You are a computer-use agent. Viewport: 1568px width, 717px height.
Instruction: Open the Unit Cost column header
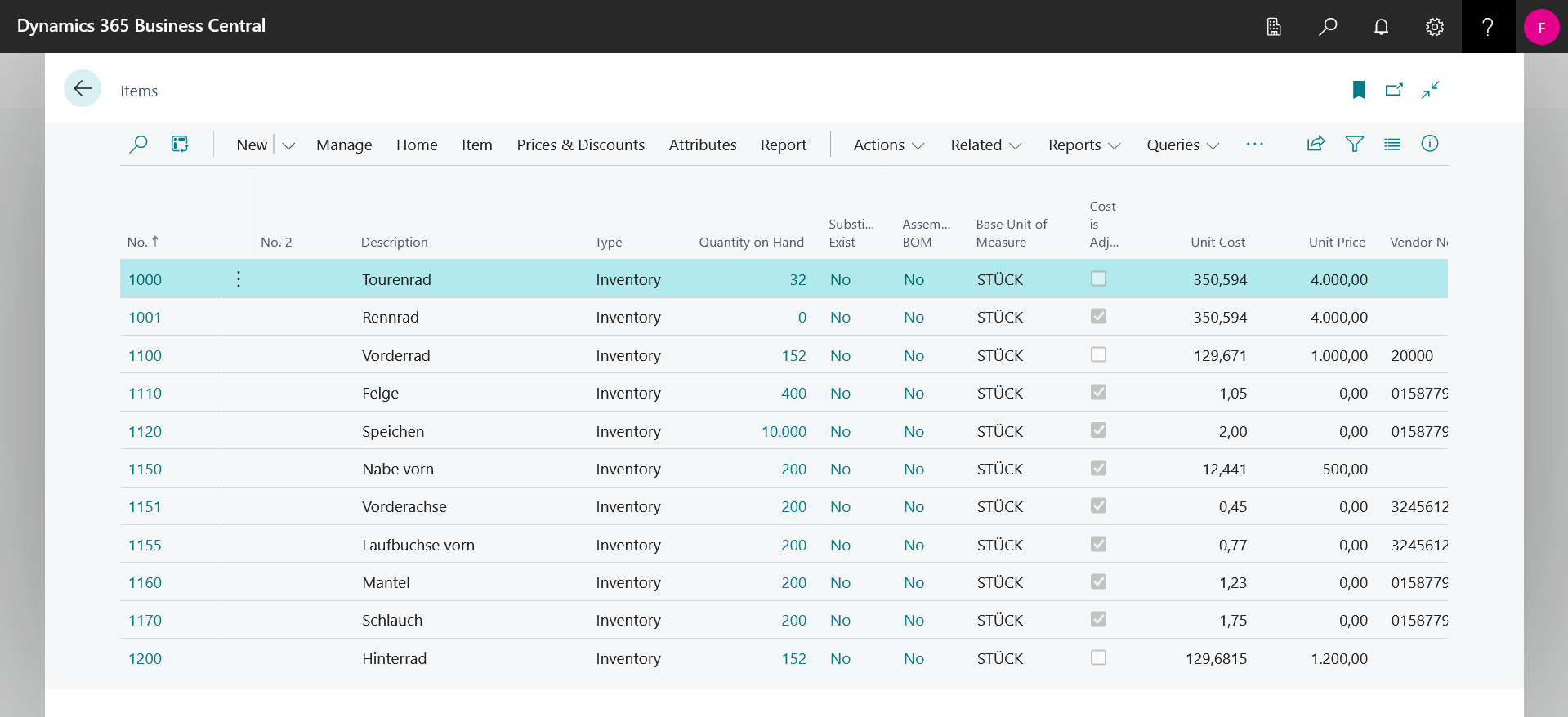[x=1217, y=243]
